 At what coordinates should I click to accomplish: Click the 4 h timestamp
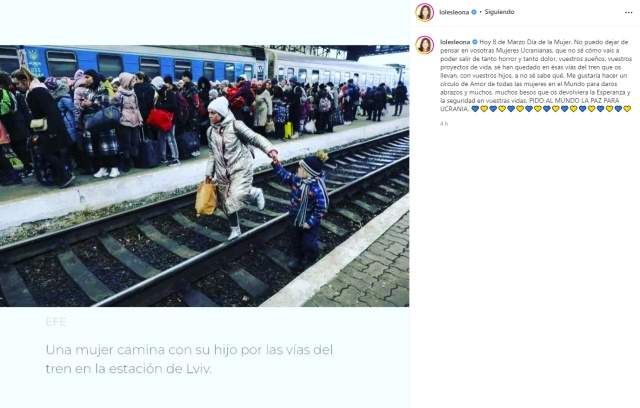[444, 124]
